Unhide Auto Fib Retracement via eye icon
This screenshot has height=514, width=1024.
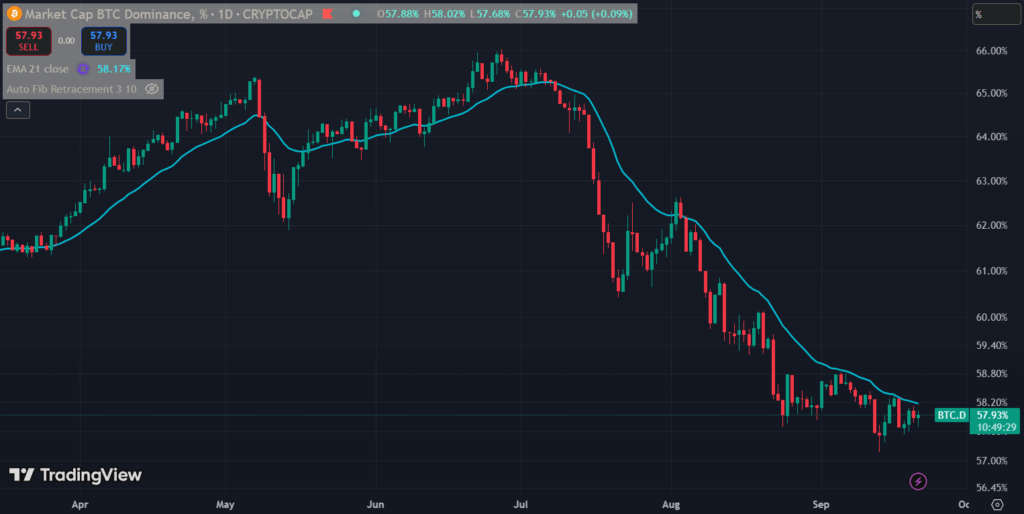(152, 89)
